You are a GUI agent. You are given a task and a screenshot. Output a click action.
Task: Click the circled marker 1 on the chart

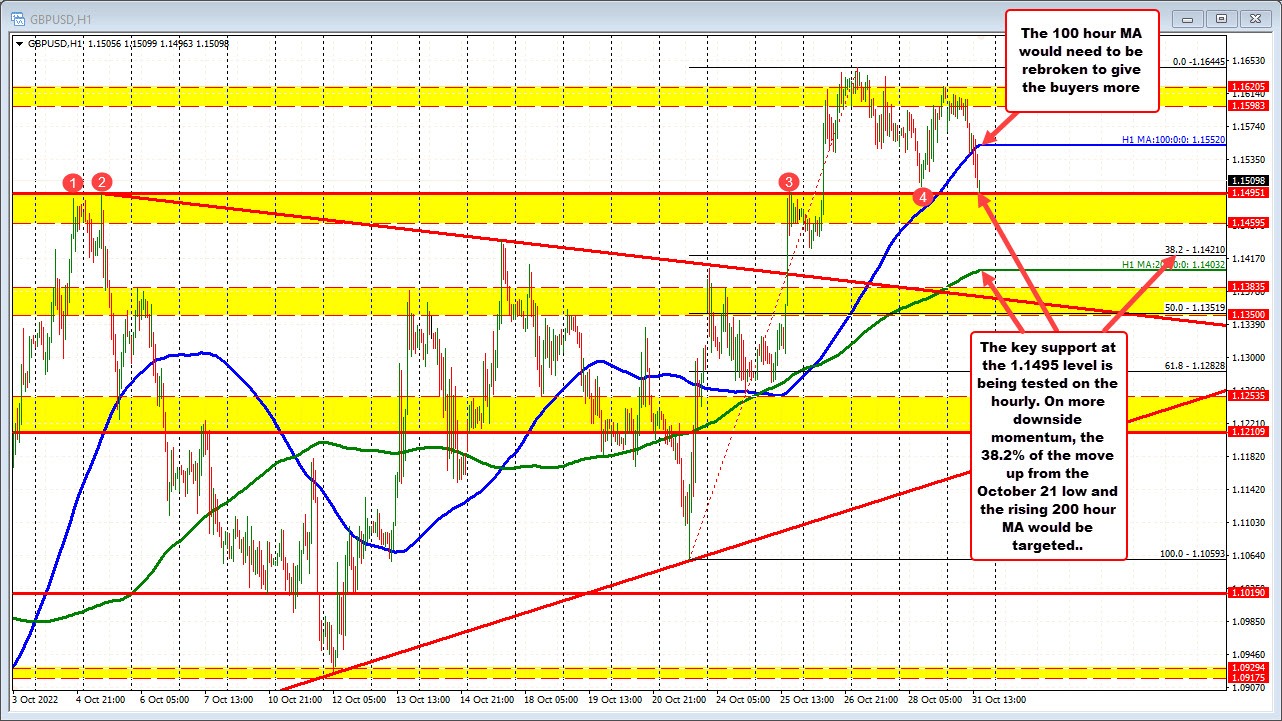(72, 183)
